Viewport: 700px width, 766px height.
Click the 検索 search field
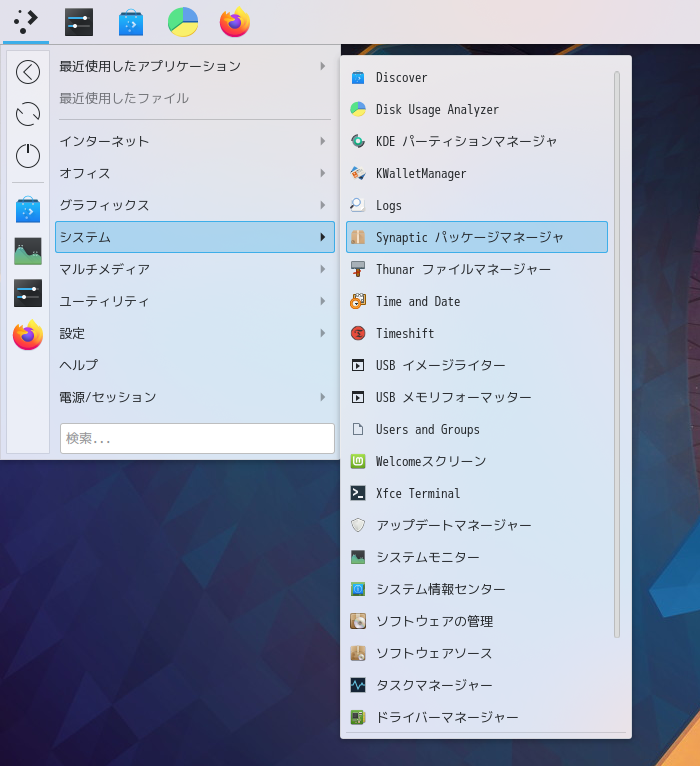pos(197,438)
